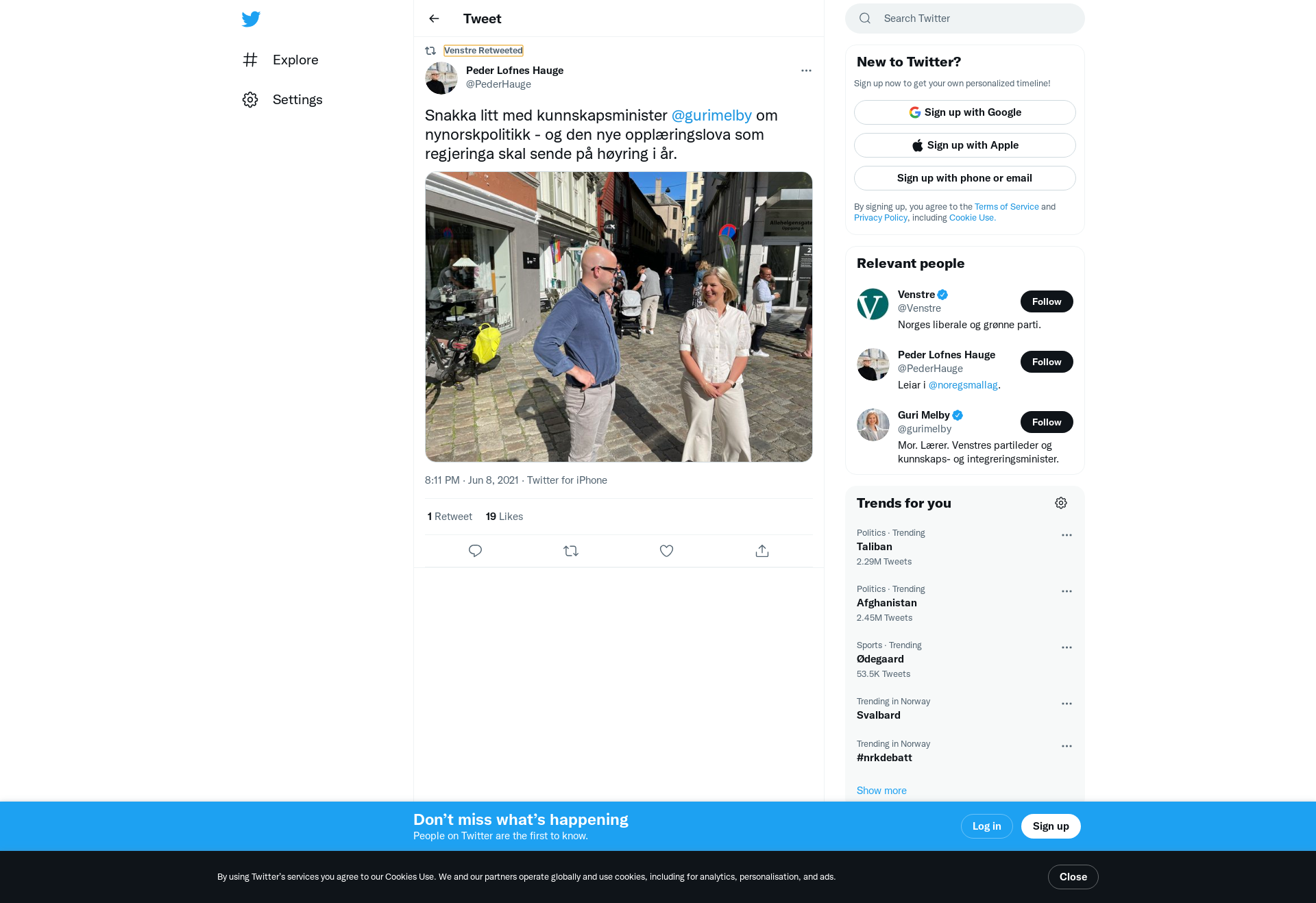
Task: Click @Venstre handle in Relevant people
Action: click(919, 308)
